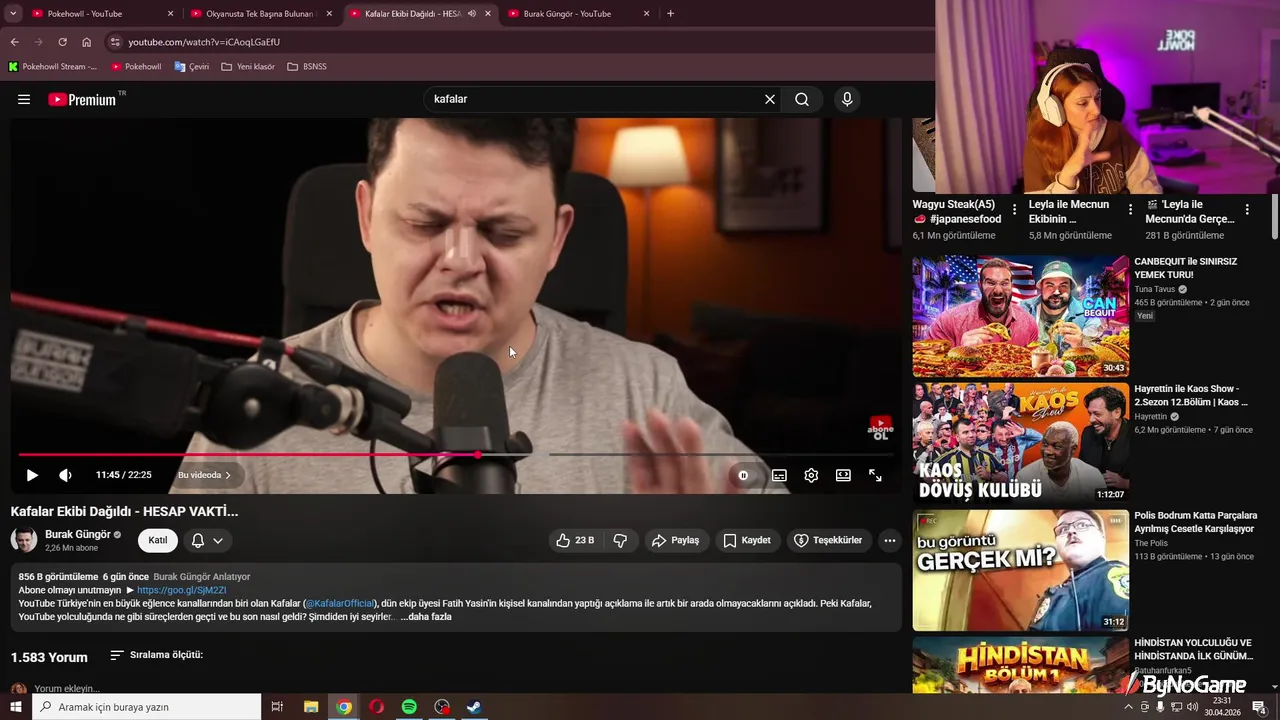The width and height of the screenshot is (1280, 720).
Task: Seek the video progress bar
Action: (455, 455)
